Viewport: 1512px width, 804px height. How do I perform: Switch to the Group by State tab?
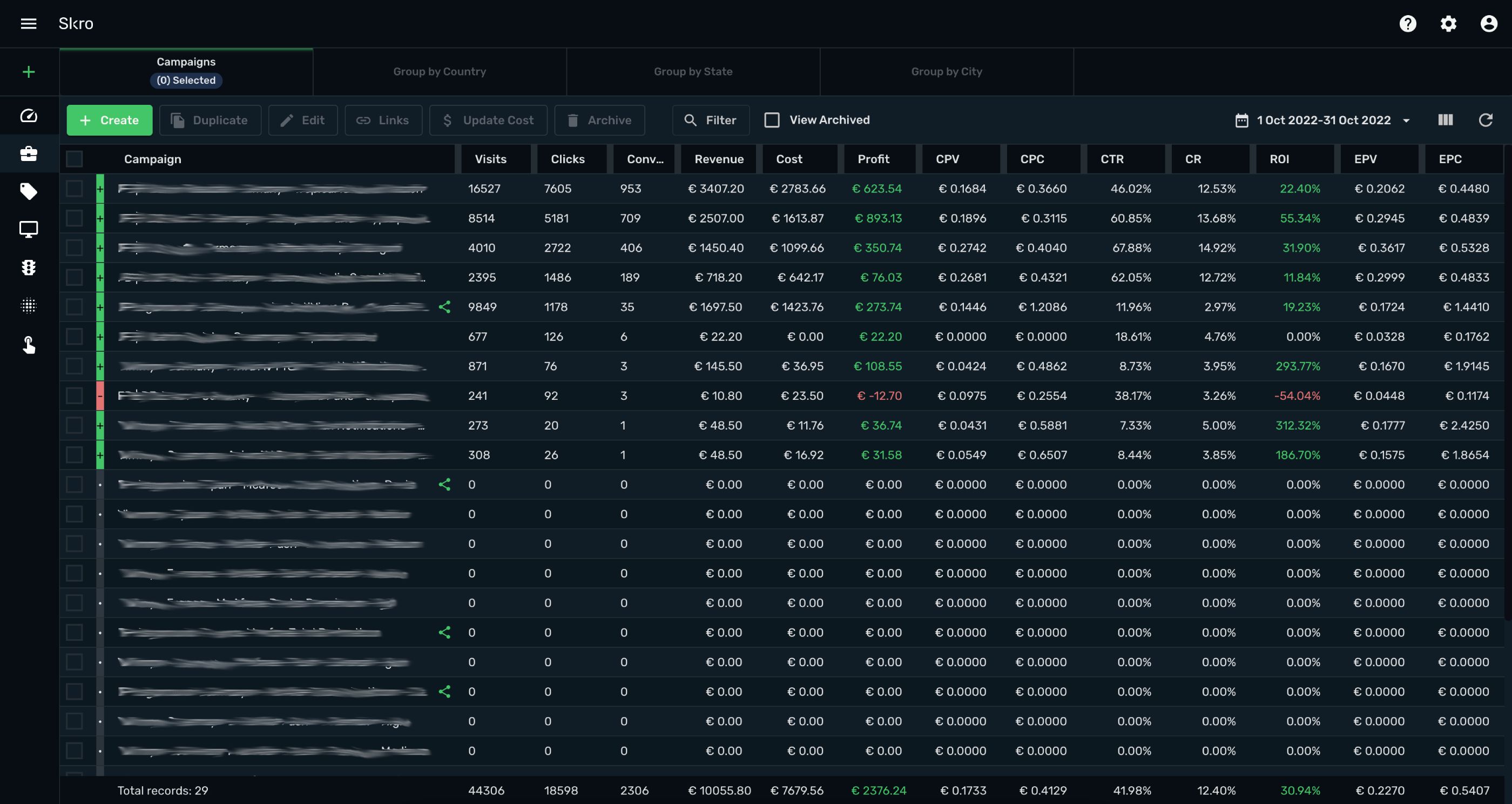(x=693, y=71)
